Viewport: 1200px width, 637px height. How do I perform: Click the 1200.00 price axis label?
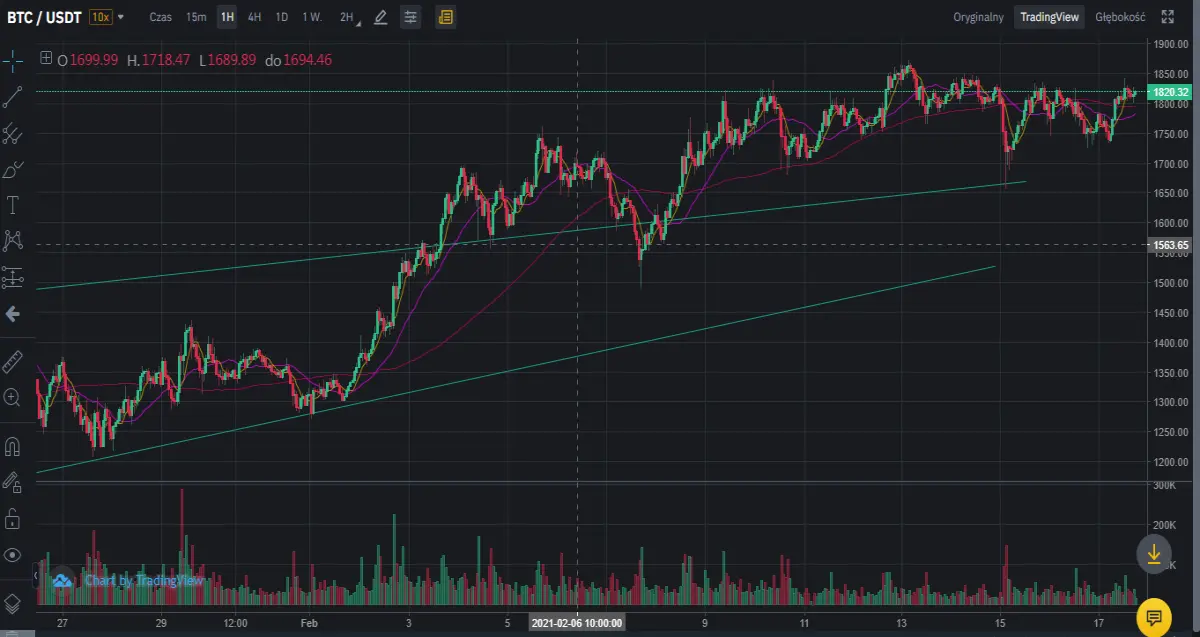pyautogui.click(x=1170, y=463)
